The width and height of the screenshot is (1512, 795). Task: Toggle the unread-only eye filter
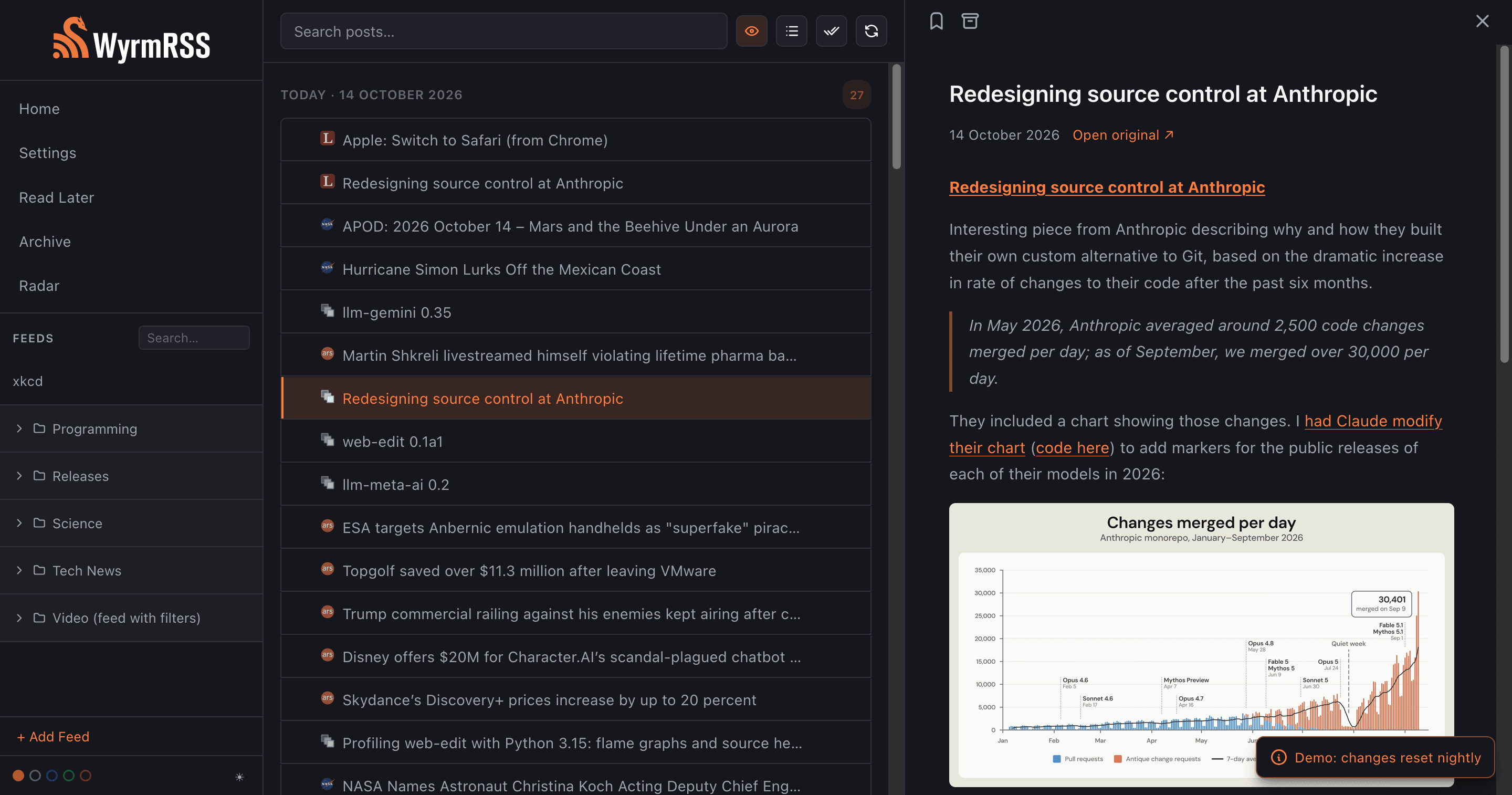[751, 31]
